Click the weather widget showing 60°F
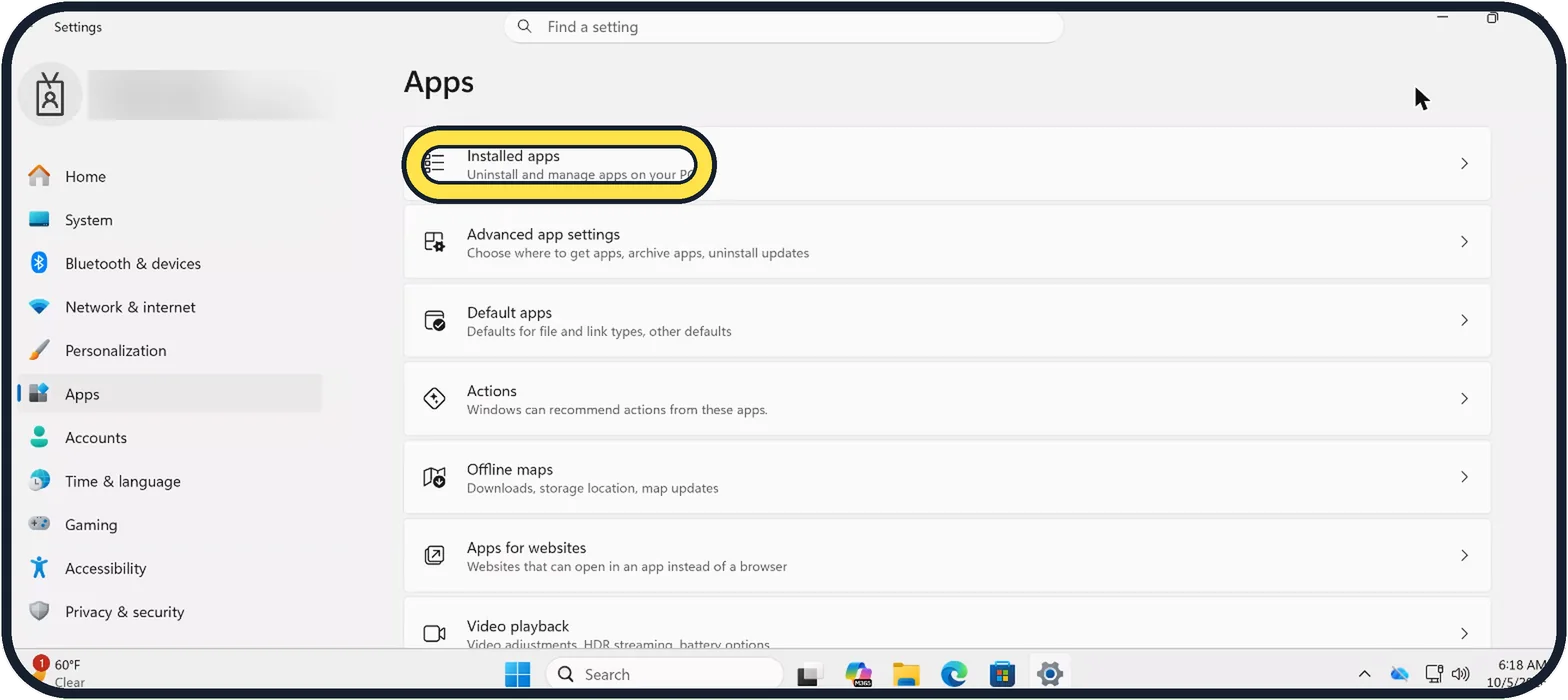The width and height of the screenshot is (1568, 700). (60, 673)
